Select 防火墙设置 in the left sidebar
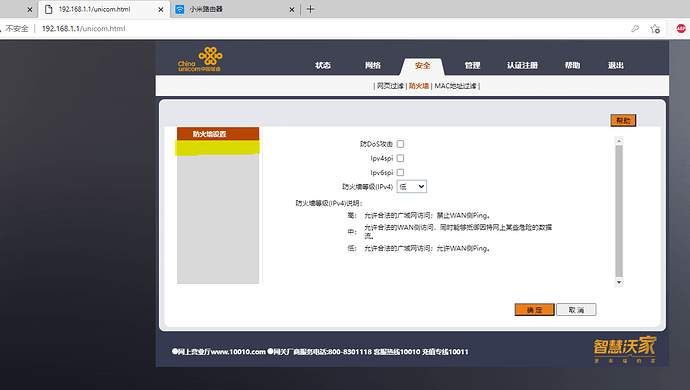 coord(218,134)
